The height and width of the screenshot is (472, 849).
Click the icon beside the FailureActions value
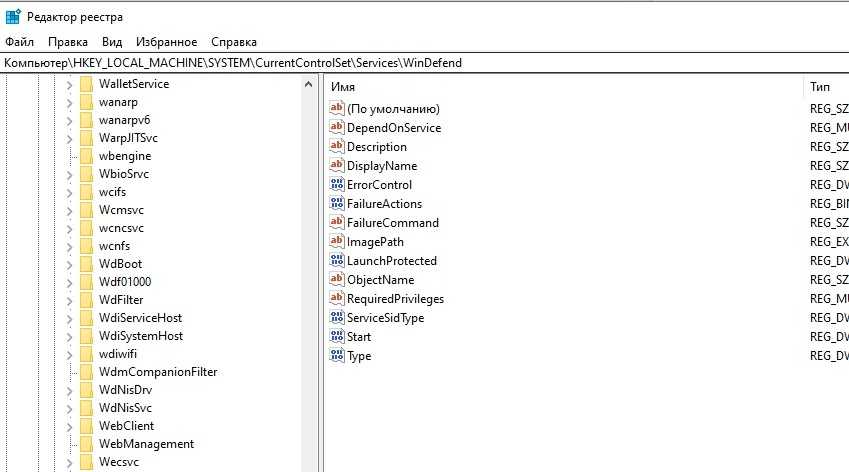[337, 204]
